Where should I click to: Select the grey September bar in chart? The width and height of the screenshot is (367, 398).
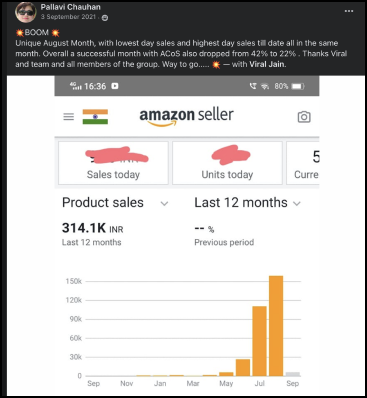point(293,374)
